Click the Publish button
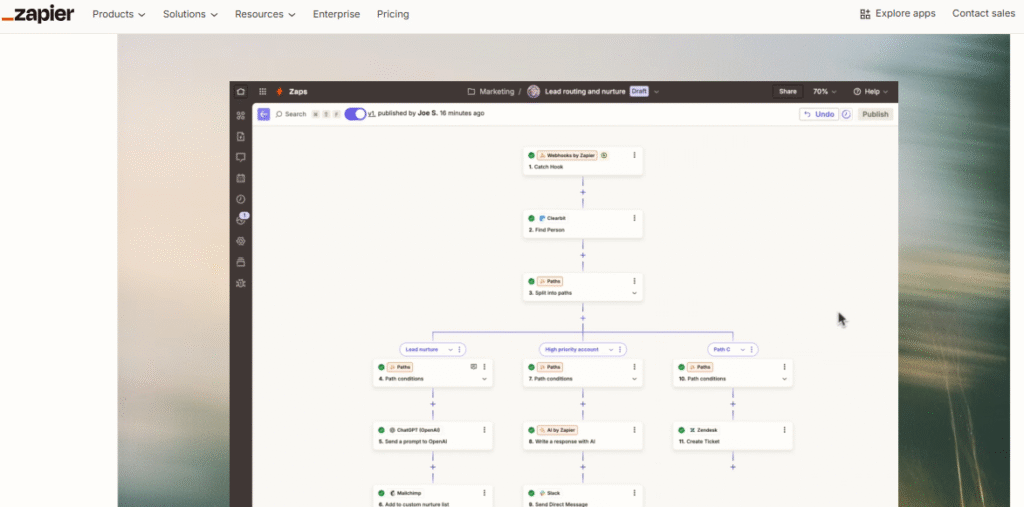The image size is (1024, 507). pos(875,114)
